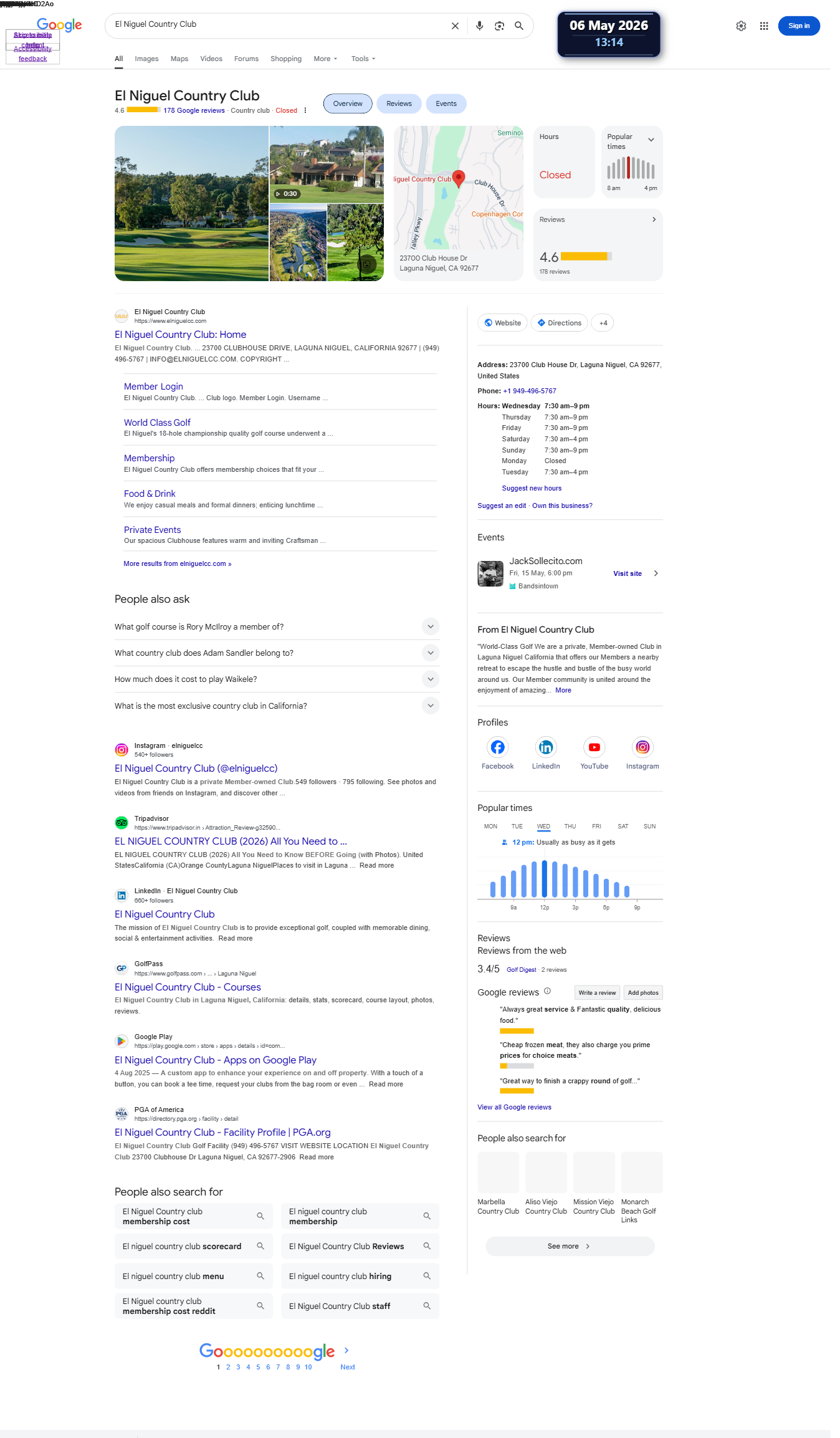
Task: Open 'El Niguel Country Club: Home' result
Action: tap(180, 335)
